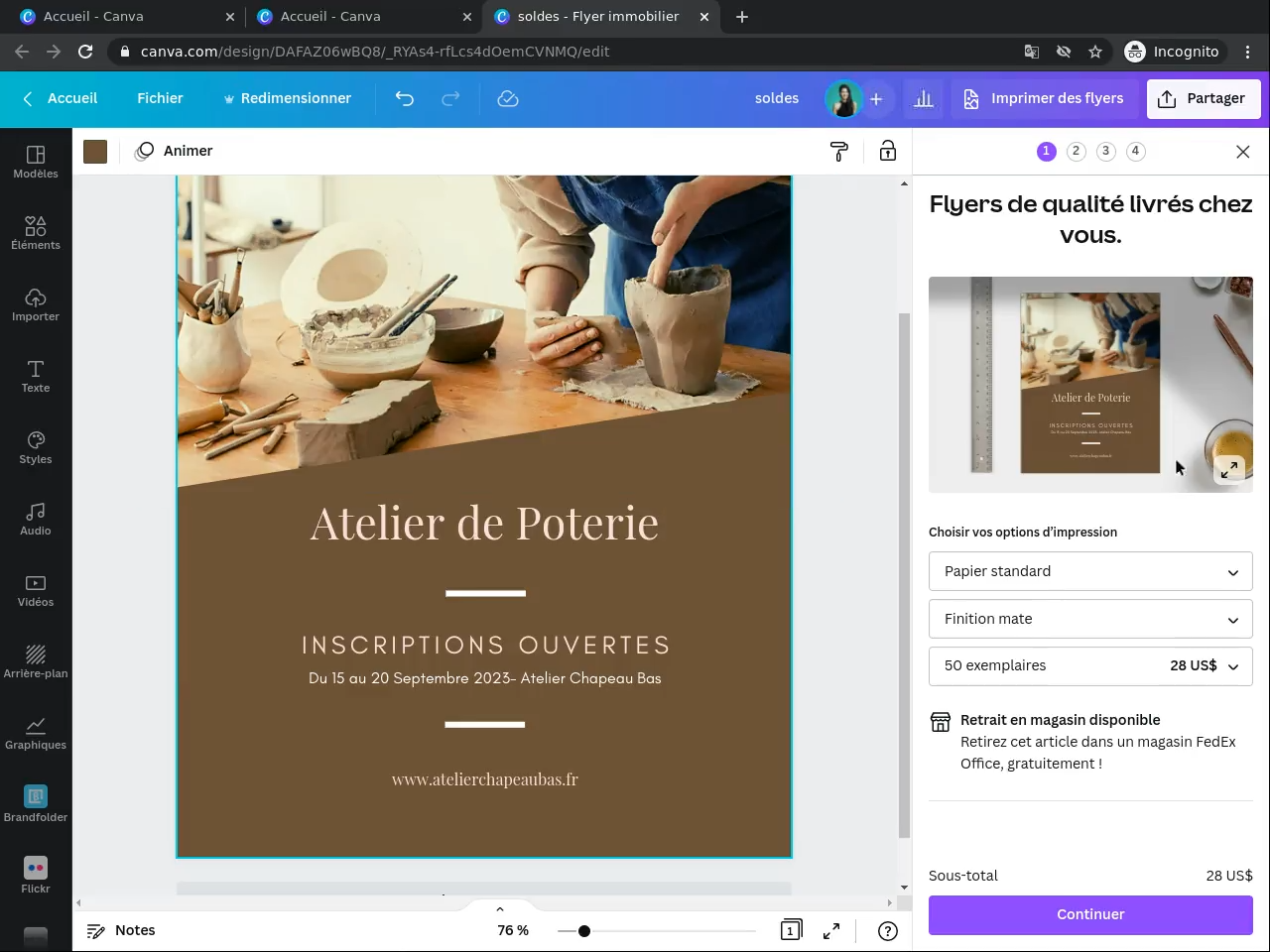Screen dimensions: 1270x952
Task: Open the Finition mate dropdown
Action: (1090, 619)
